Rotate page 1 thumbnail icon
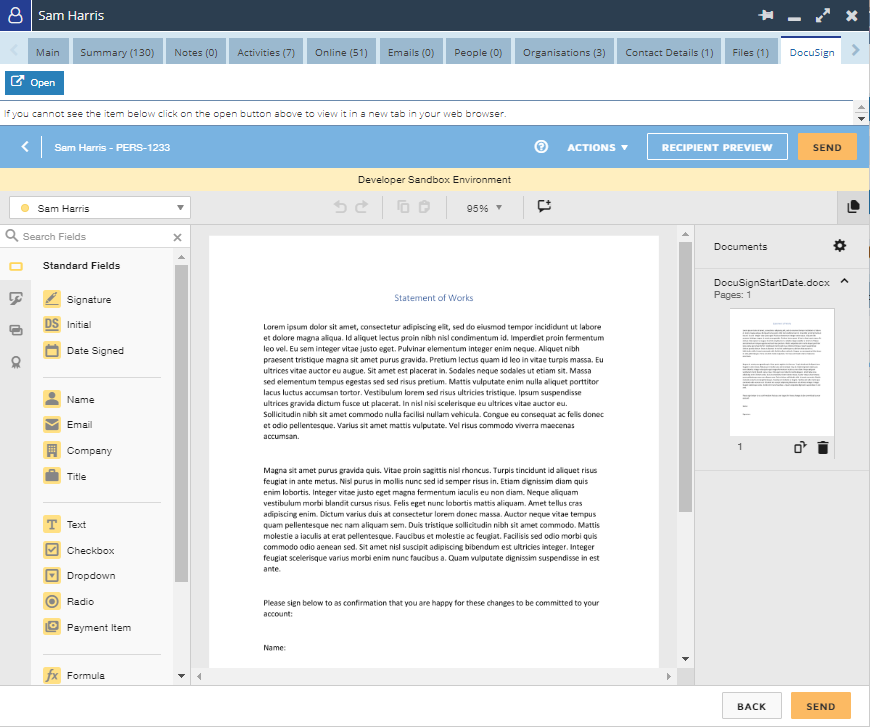870x727 pixels. (x=800, y=447)
